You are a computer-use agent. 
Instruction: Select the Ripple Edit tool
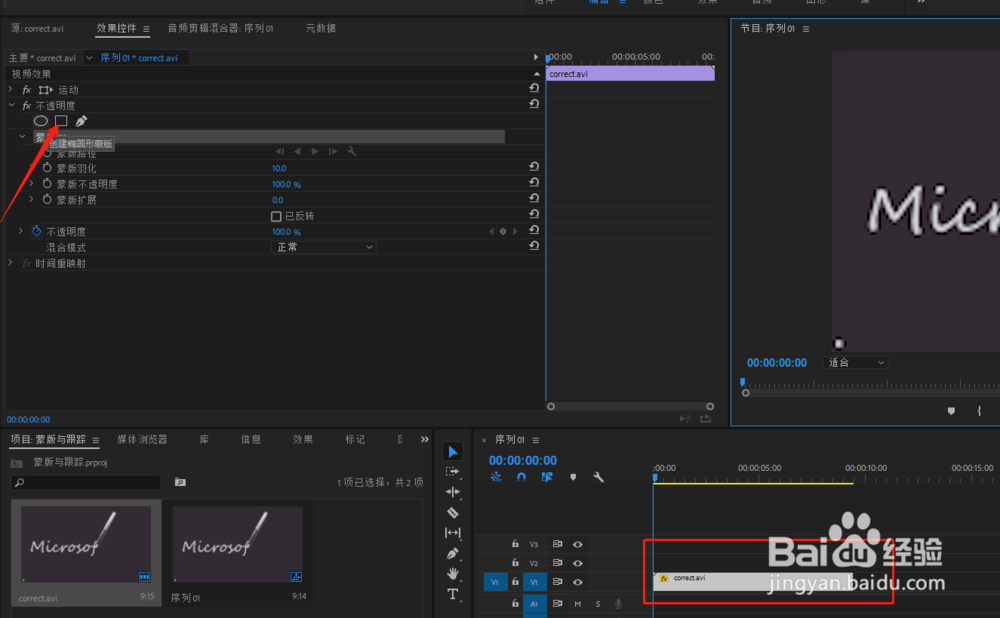[453, 492]
